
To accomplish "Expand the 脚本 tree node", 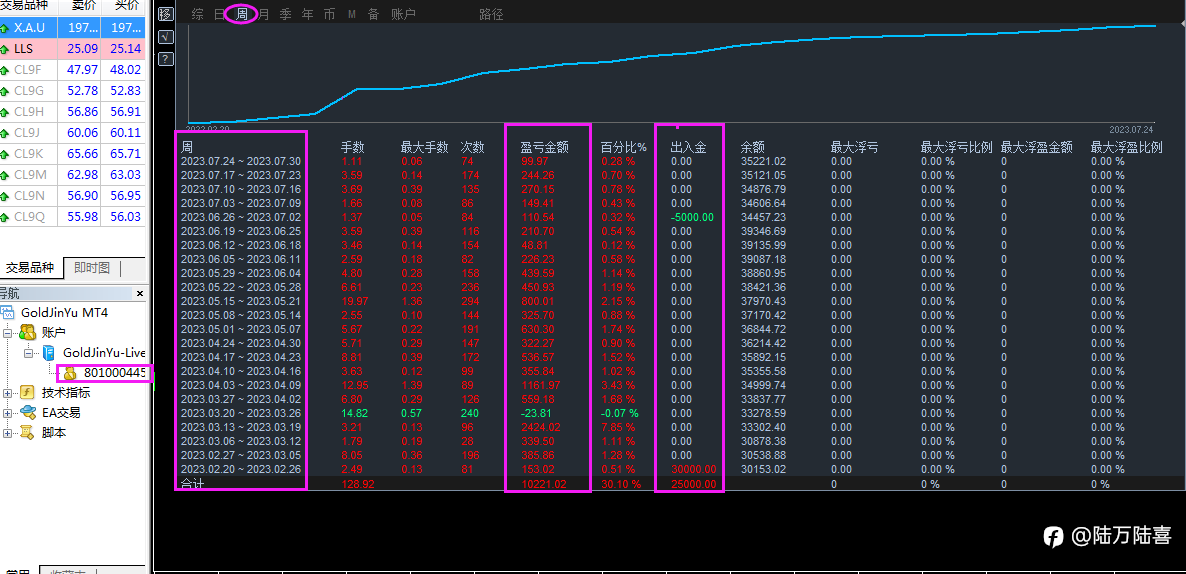I will 8,433.
